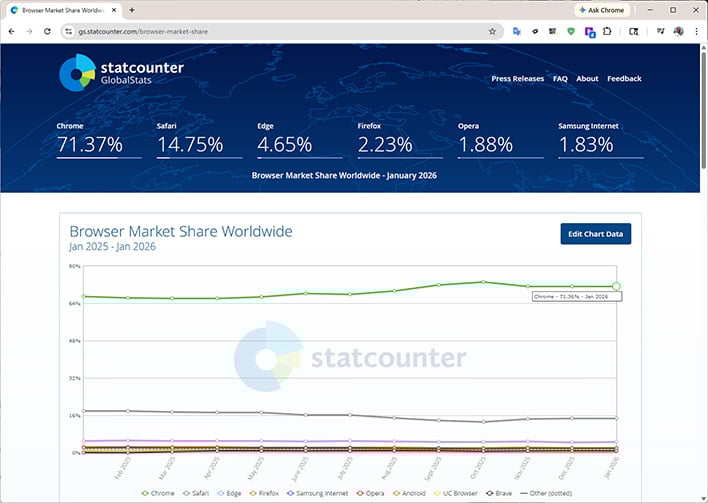
Task: Click the January 2026 banner caption
Action: pos(344,176)
